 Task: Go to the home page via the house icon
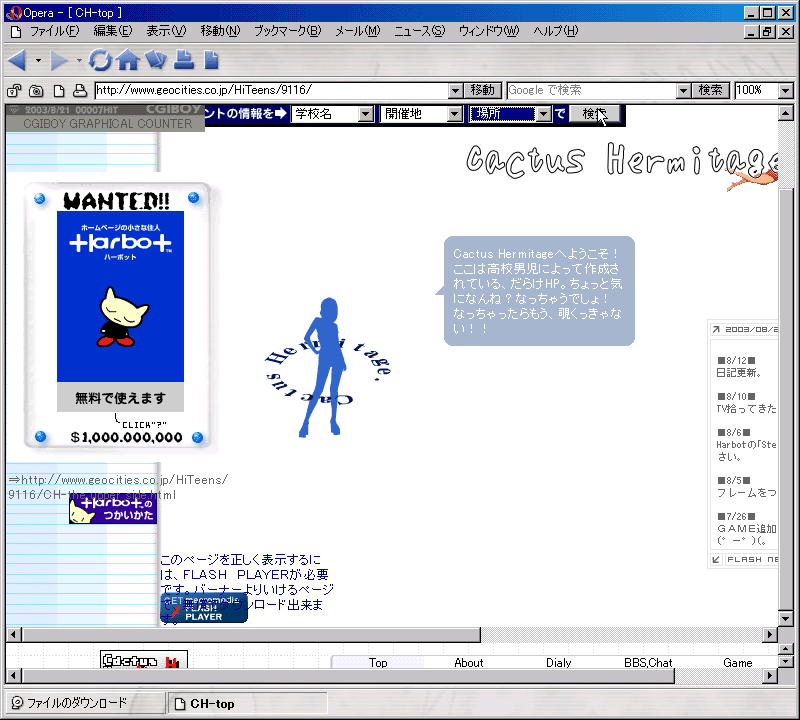click(x=128, y=60)
